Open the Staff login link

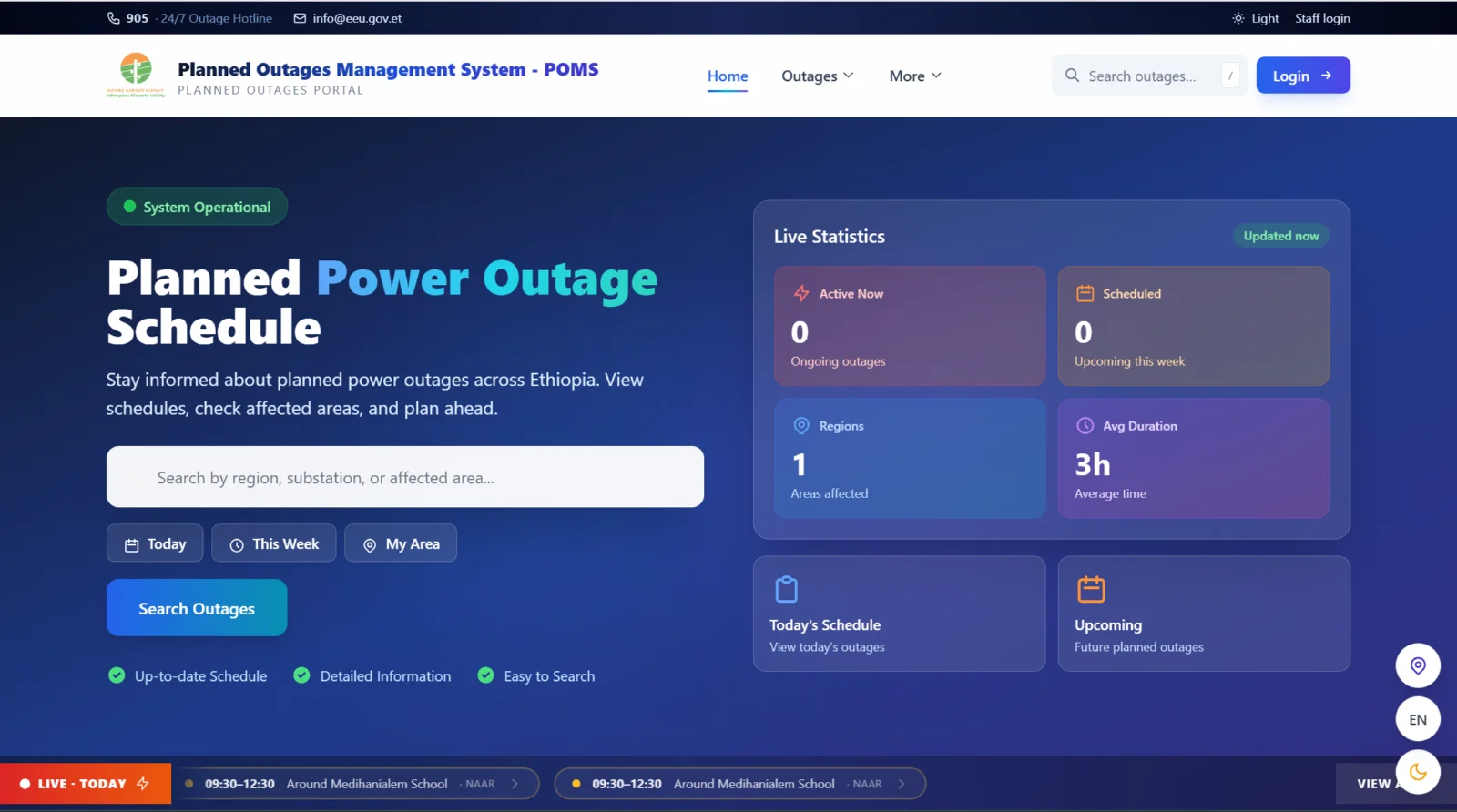click(x=1322, y=18)
